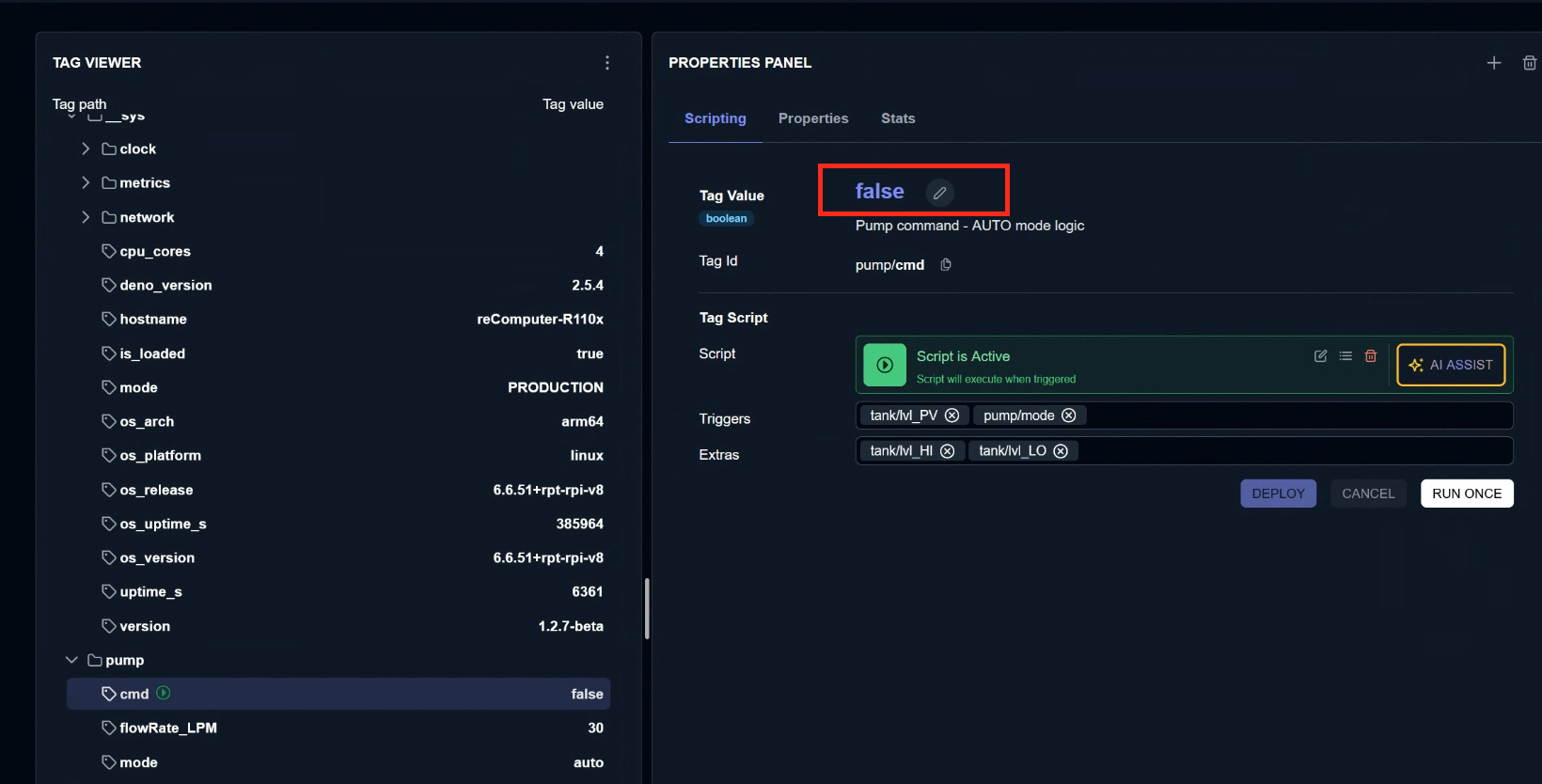Toggle the green Script is Active button
Screen dimensions: 1542x784
click(885, 365)
